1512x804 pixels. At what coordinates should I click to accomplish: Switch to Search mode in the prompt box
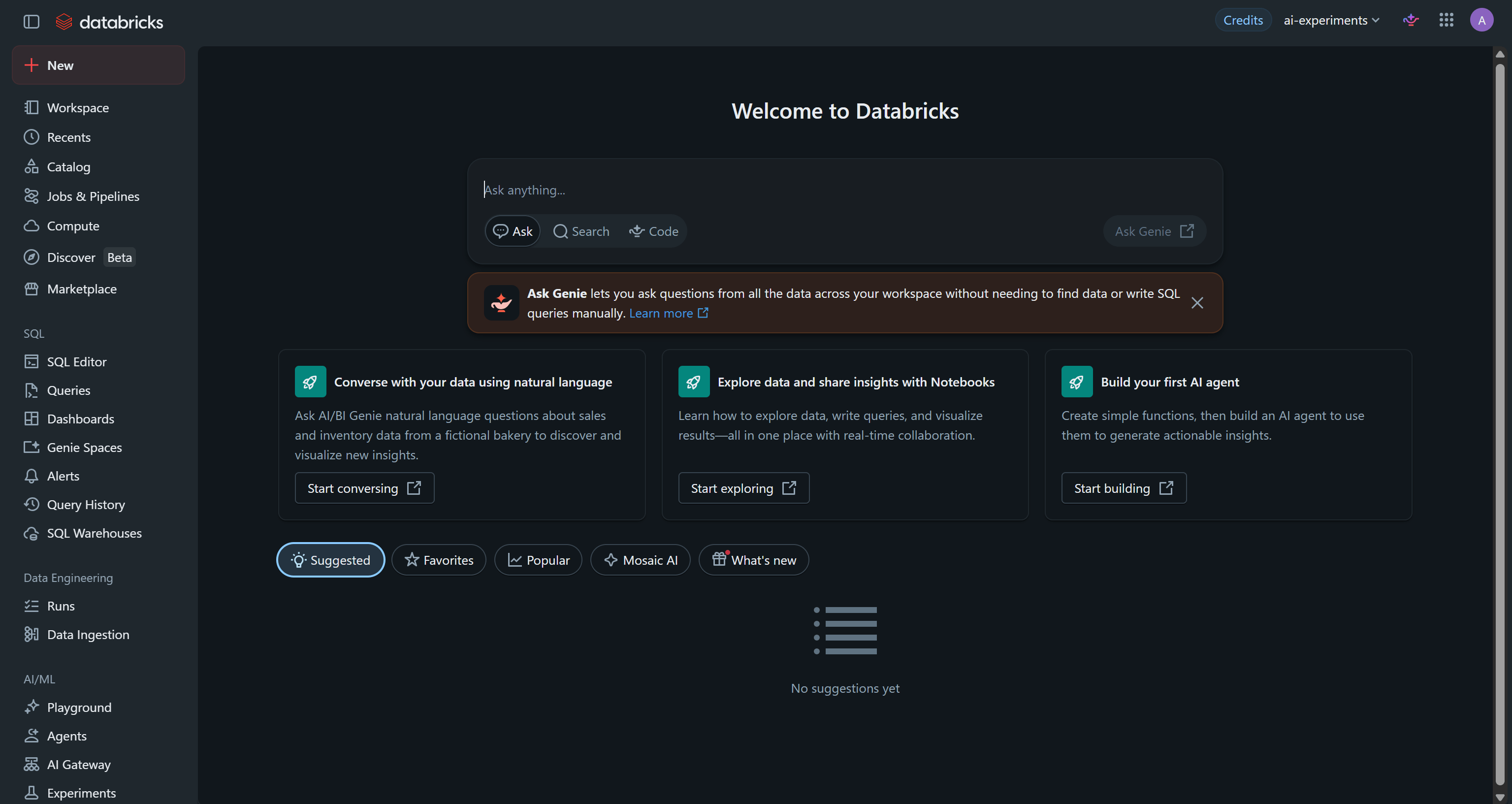(581, 231)
